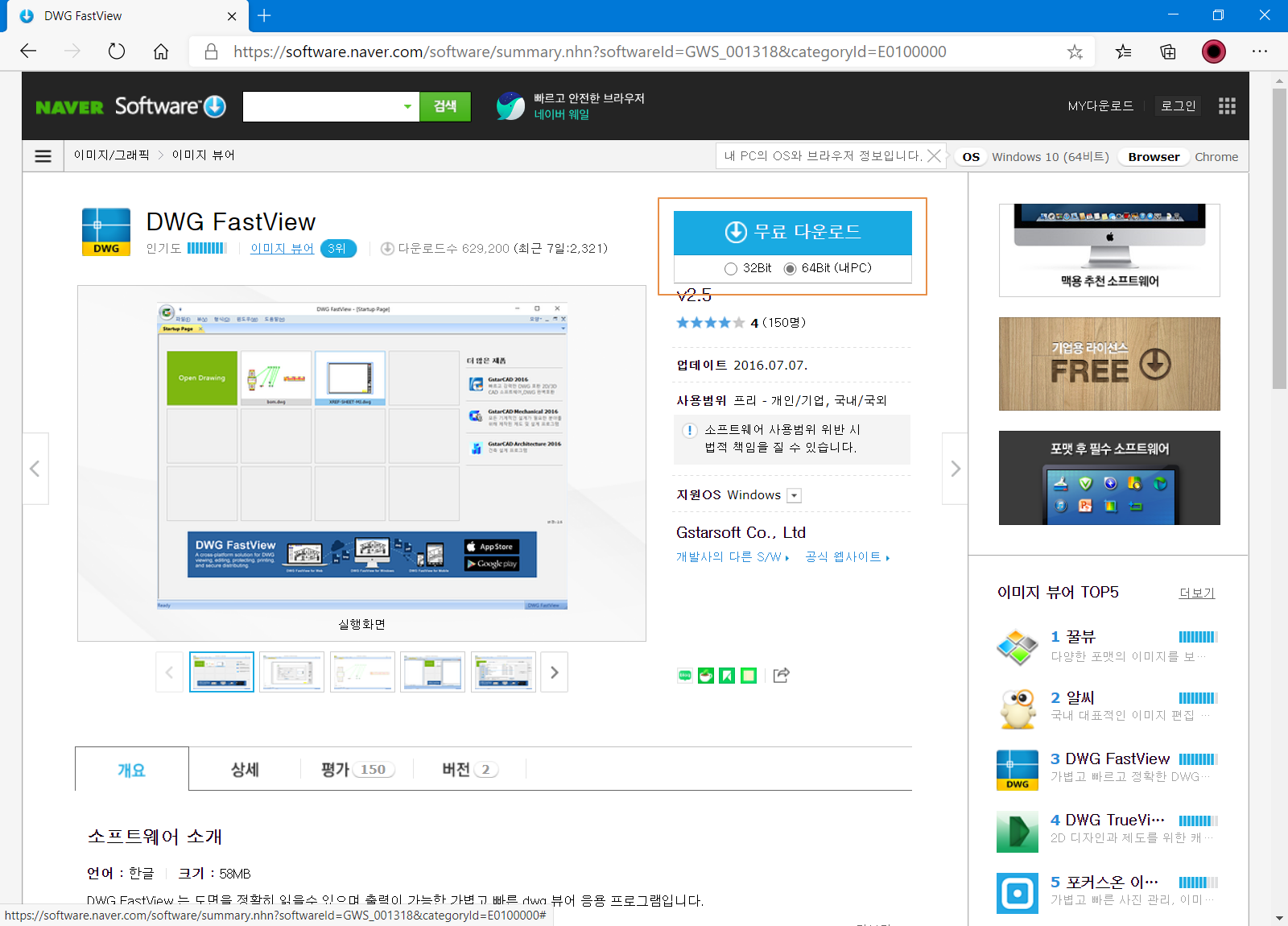The image size is (1288, 926).
Task: Page thumbnail strip to the right
Action: [x=554, y=672]
